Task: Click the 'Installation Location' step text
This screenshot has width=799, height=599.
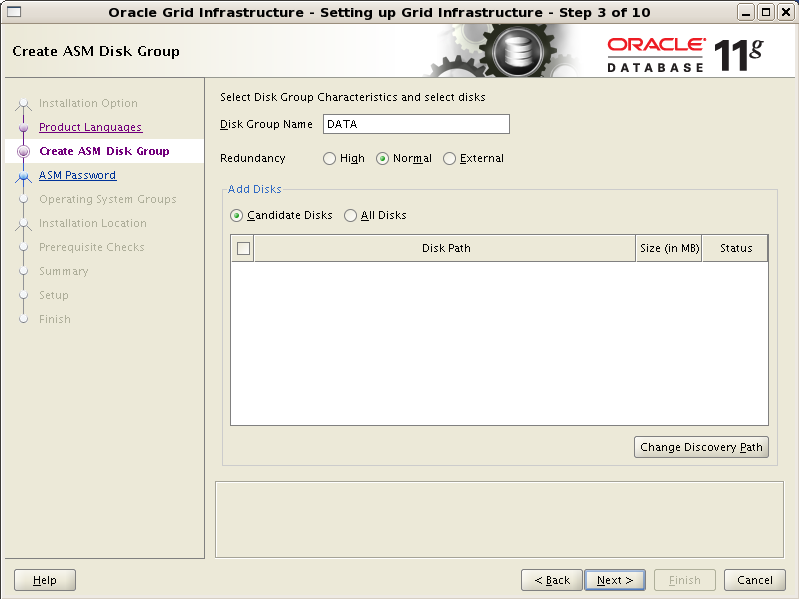Action: coord(93,223)
